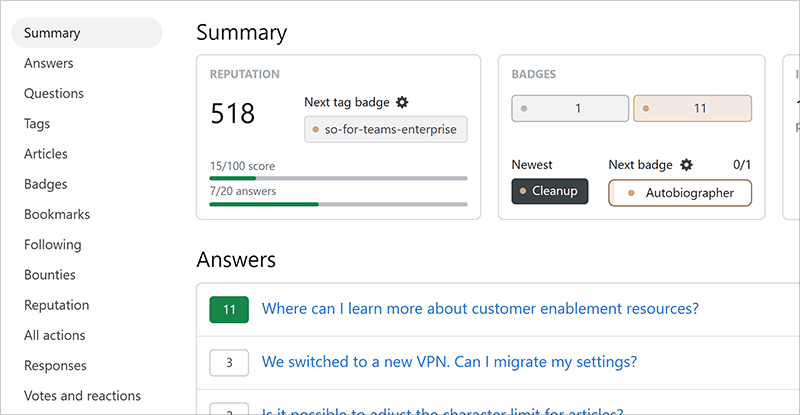Click the silver badge count showing 1
Viewport: 800px width, 415px height.
[570, 108]
